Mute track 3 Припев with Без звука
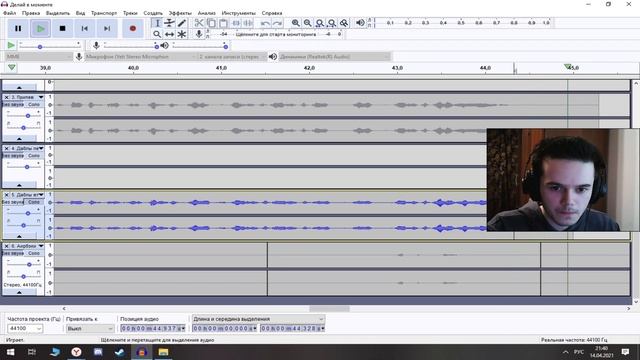Image resolution: width=640 pixels, height=360 pixels. click(13, 104)
